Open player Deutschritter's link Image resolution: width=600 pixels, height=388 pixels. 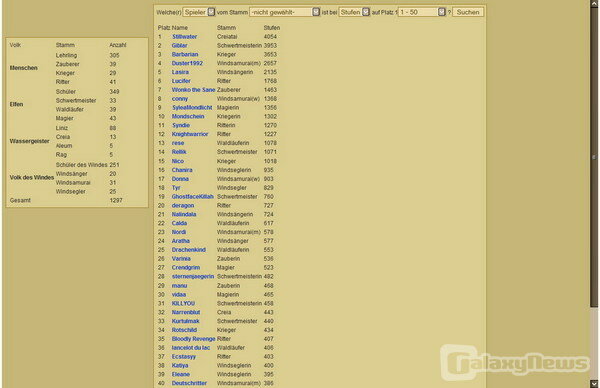click(x=189, y=383)
